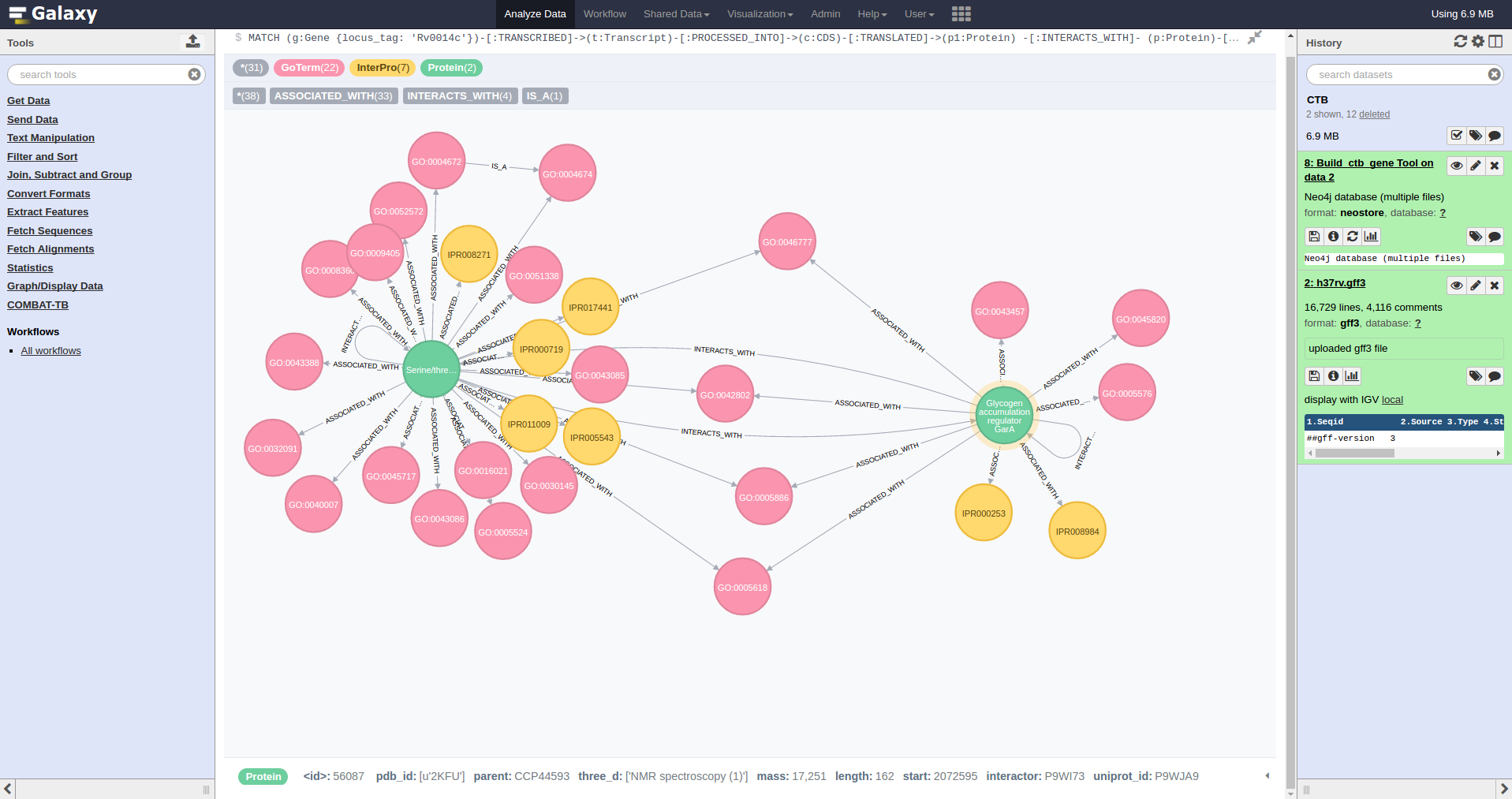
Task: Open the Admin menu item
Action: 825,14
